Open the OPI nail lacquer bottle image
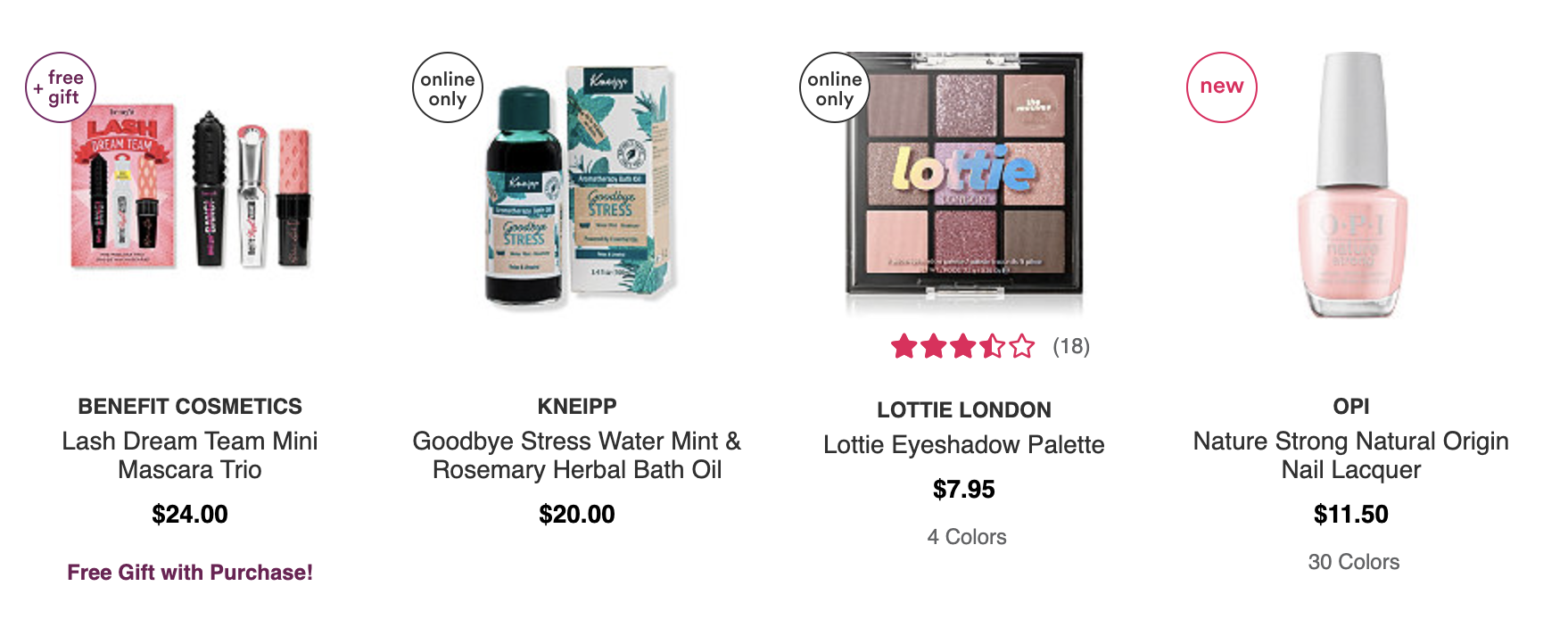The width and height of the screenshot is (1568, 644). [1351, 185]
